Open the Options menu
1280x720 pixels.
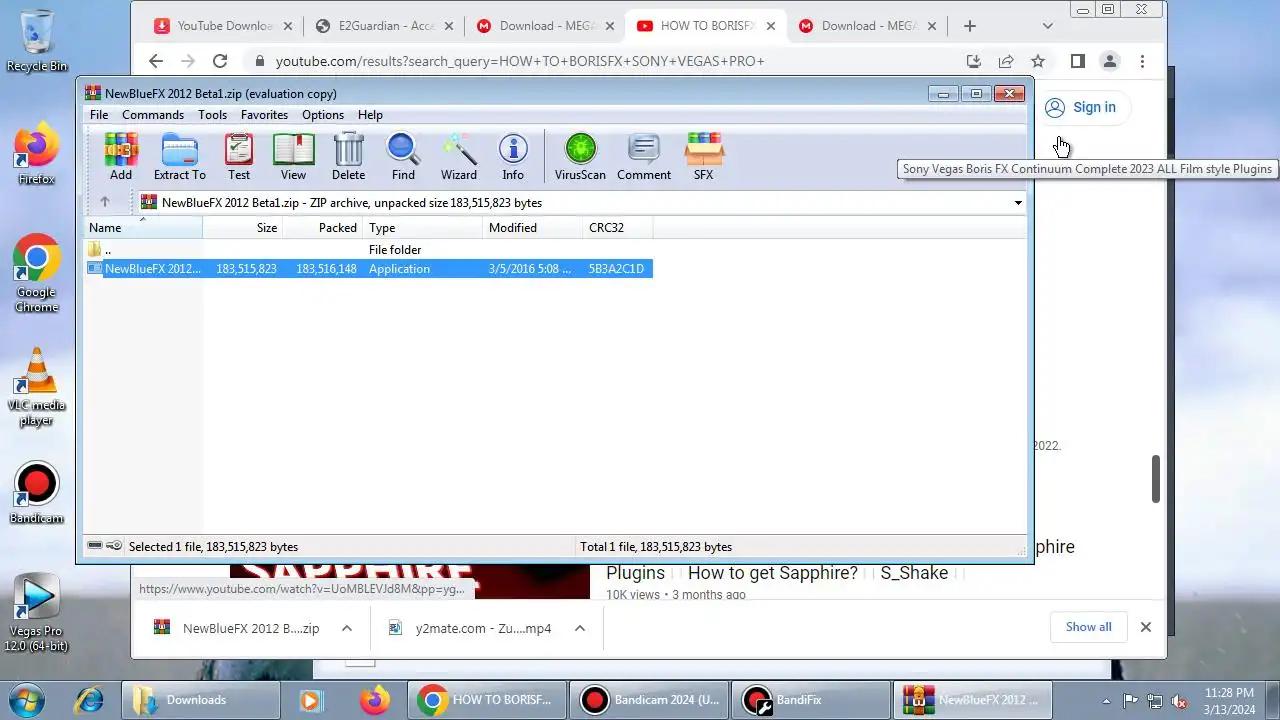(323, 115)
